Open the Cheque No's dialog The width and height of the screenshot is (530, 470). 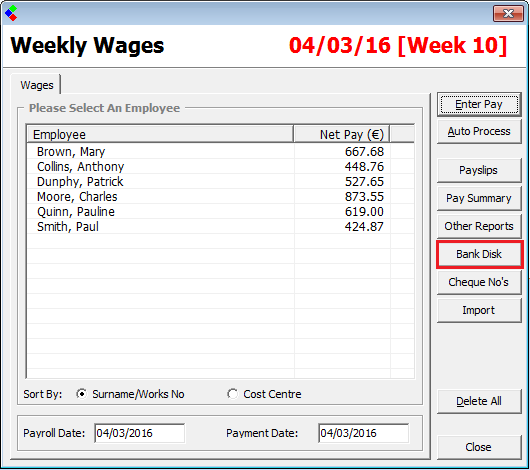tap(479, 282)
